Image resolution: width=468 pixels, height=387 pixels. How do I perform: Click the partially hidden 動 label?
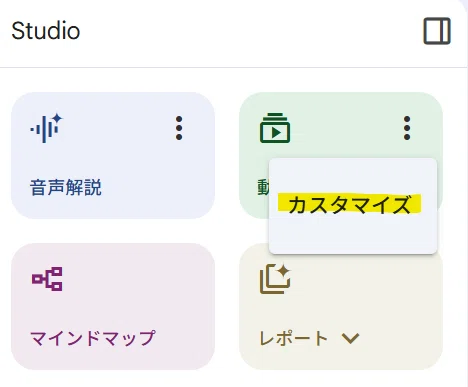(263, 187)
